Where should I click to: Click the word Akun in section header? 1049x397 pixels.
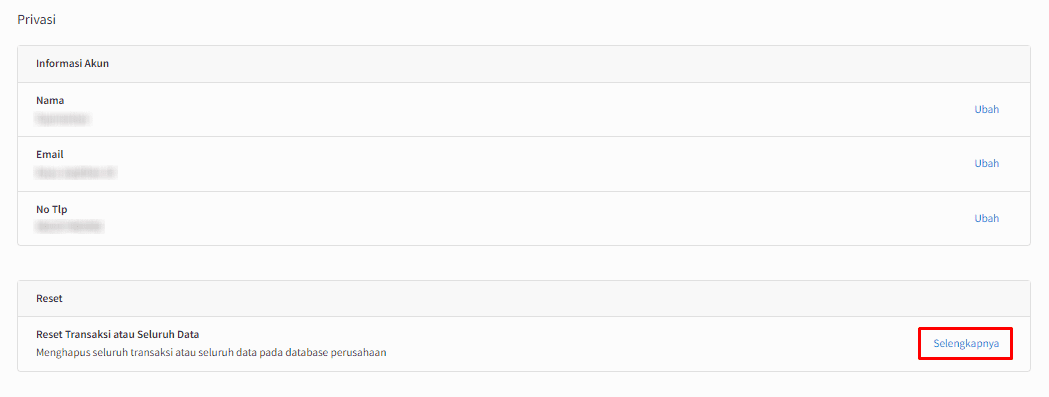98,64
